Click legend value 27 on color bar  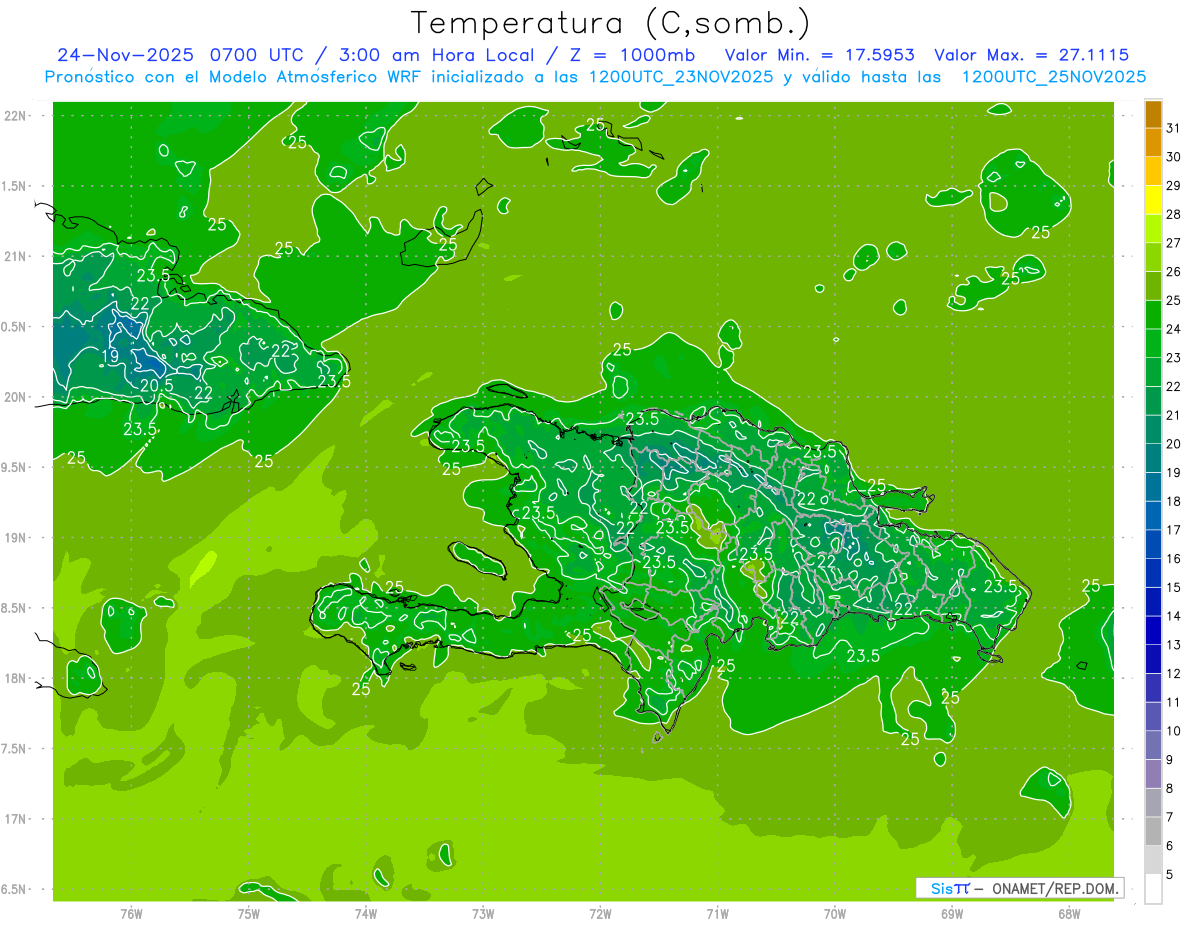click(1174, 243)
